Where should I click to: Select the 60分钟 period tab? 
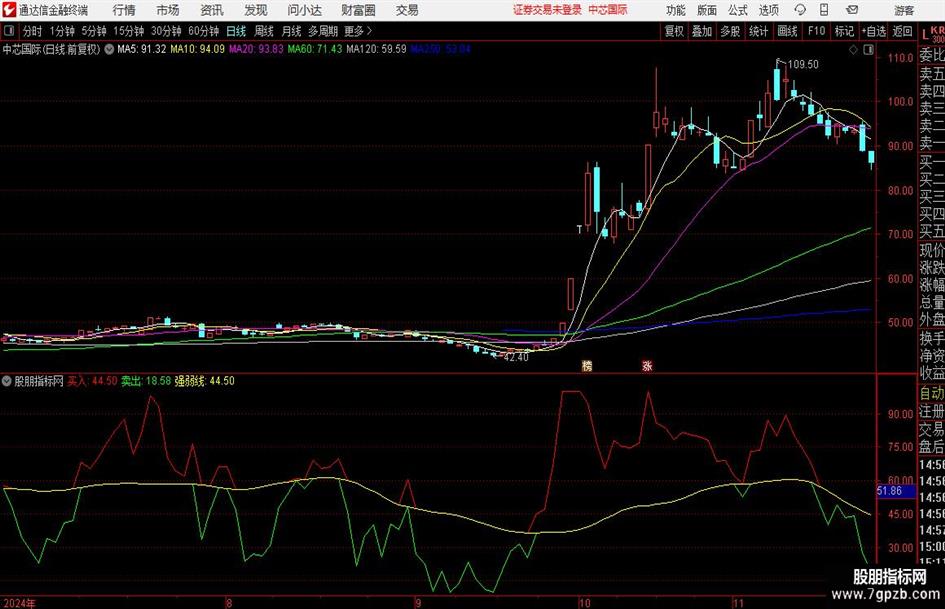coord(204,31)
